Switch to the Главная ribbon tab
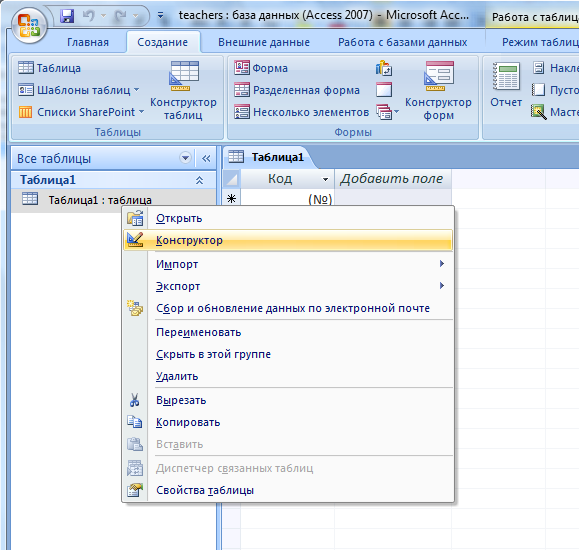Viewport: 579px width, 550px height. (x=88, y=42)
